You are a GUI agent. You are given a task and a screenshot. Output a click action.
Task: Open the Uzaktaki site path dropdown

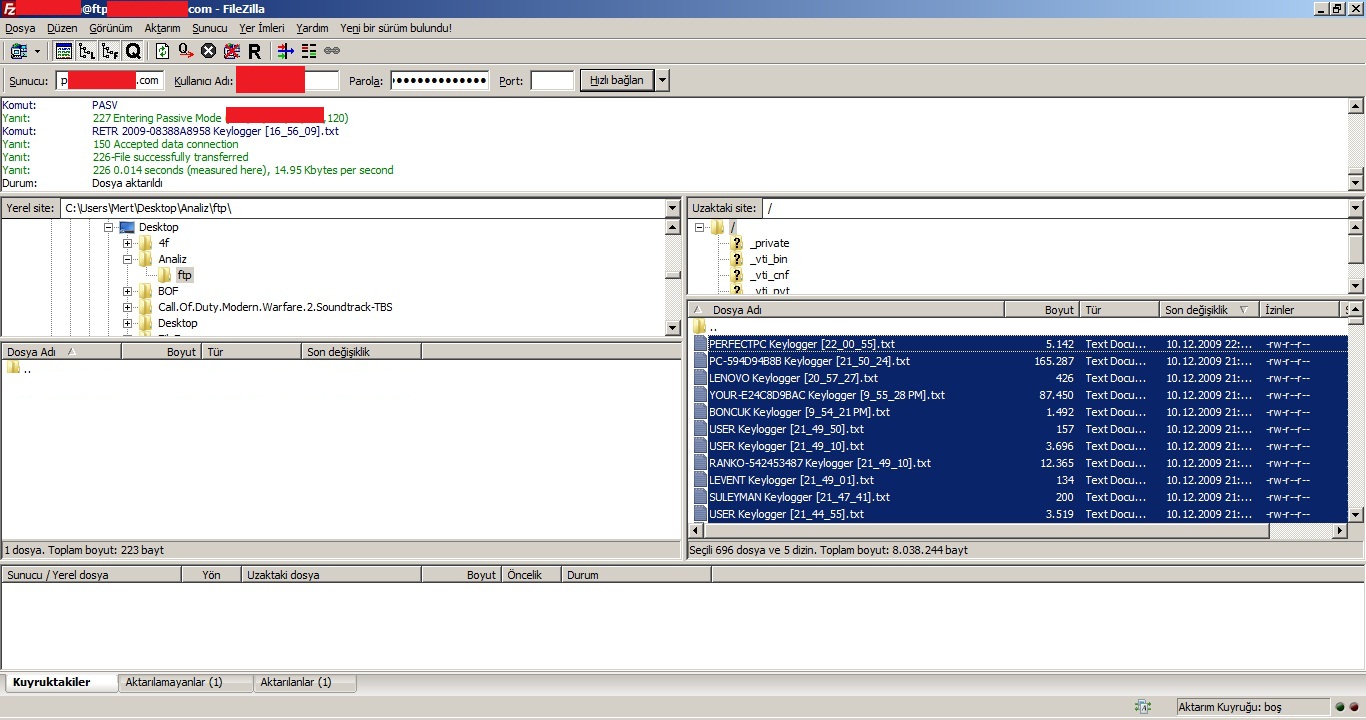coord(1355,208)
